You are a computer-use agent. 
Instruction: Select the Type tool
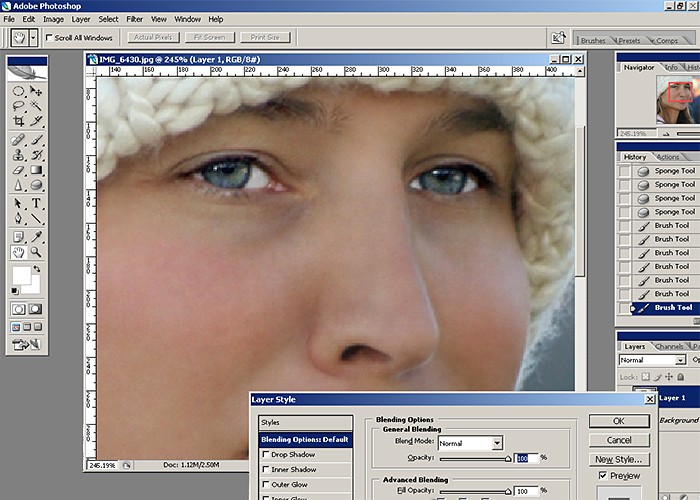(x=36, y=204)
